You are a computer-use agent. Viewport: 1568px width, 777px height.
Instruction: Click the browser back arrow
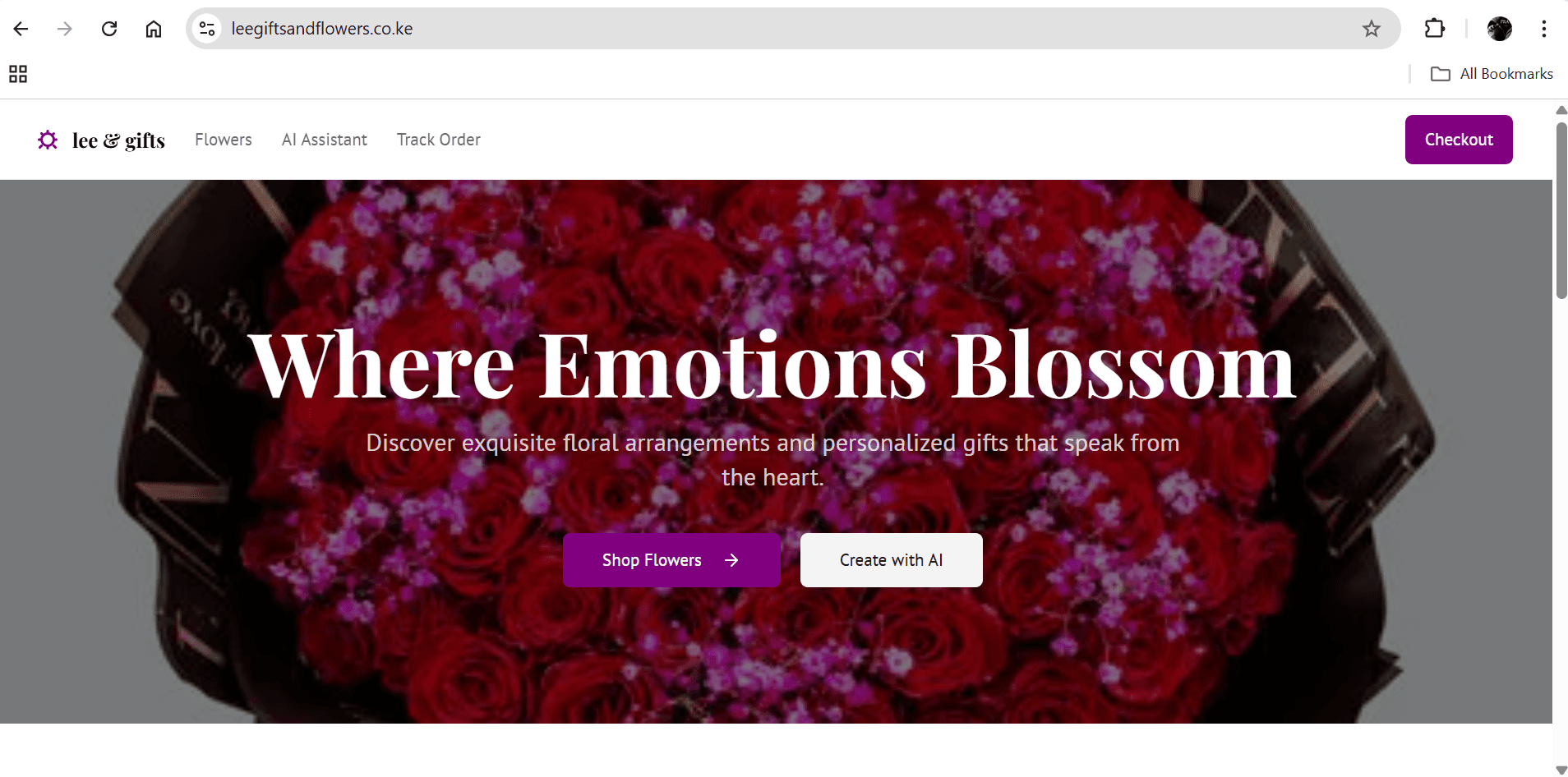(21, 29)
